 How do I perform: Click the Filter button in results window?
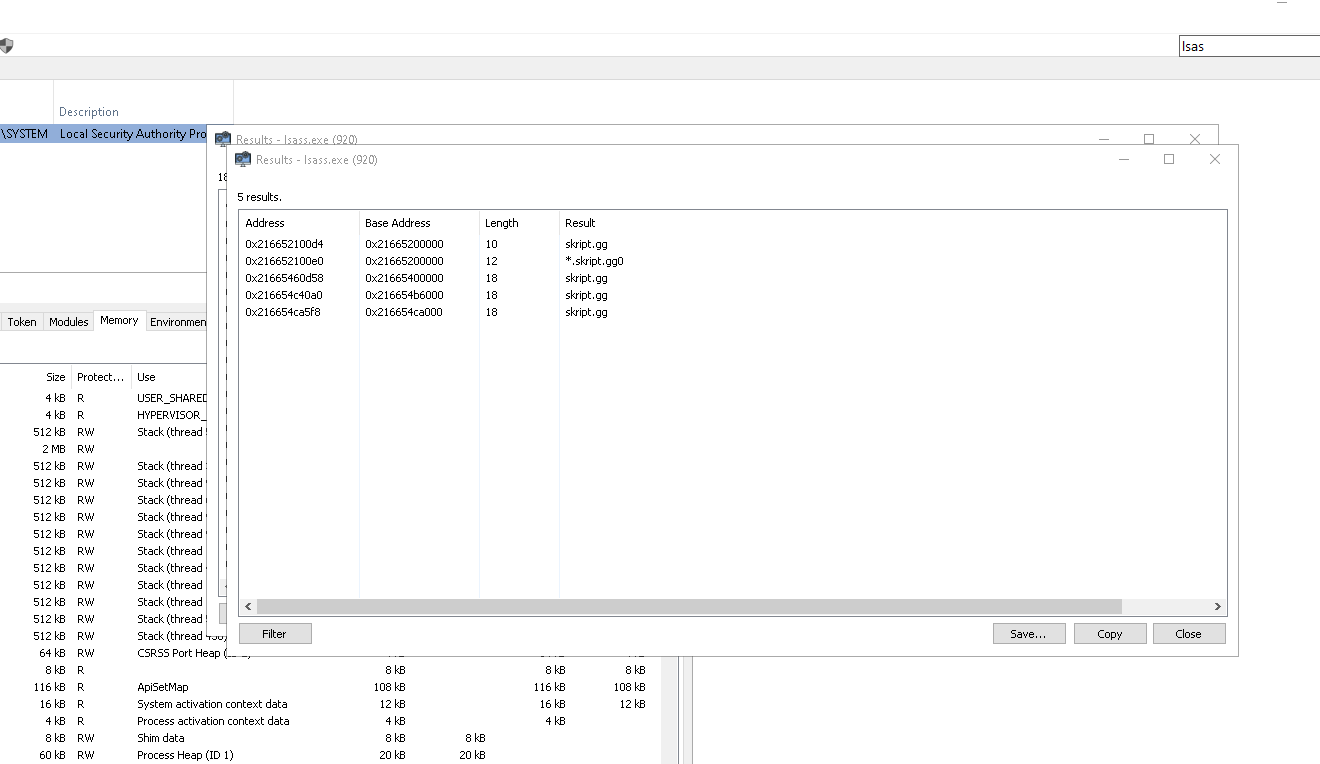275,634
